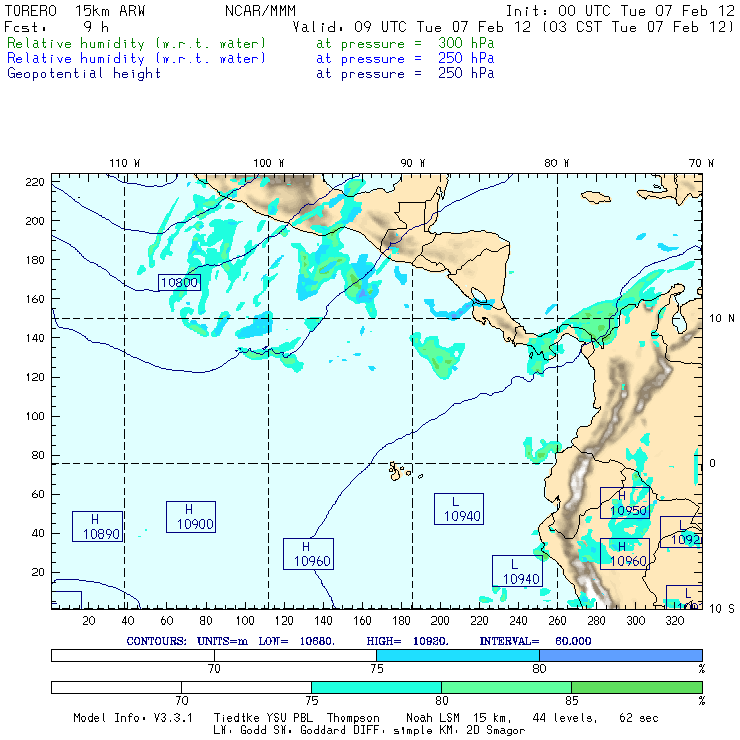
Task: Click 'L 10940' marker near the Peru coast
Action: point(517,571)
